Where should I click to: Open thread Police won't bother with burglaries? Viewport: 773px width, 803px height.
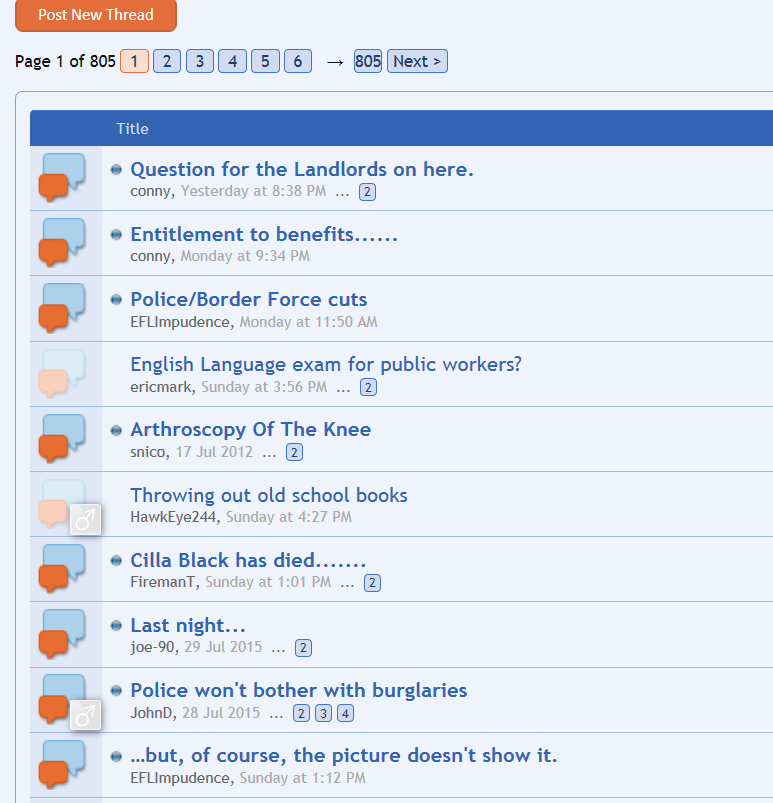pyautogui.click(x=298, y=690)
